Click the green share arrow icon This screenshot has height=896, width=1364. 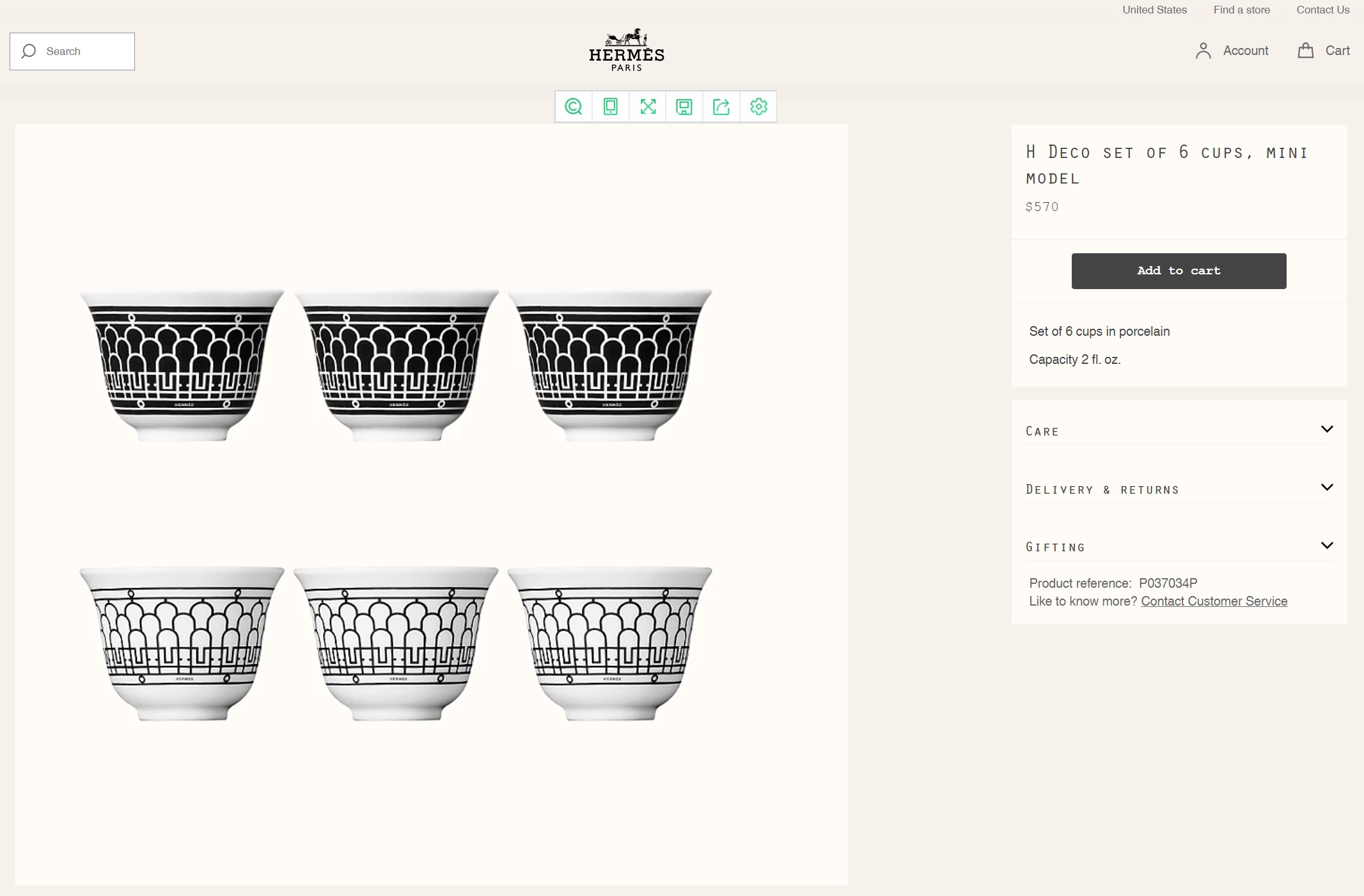(721, 107)
